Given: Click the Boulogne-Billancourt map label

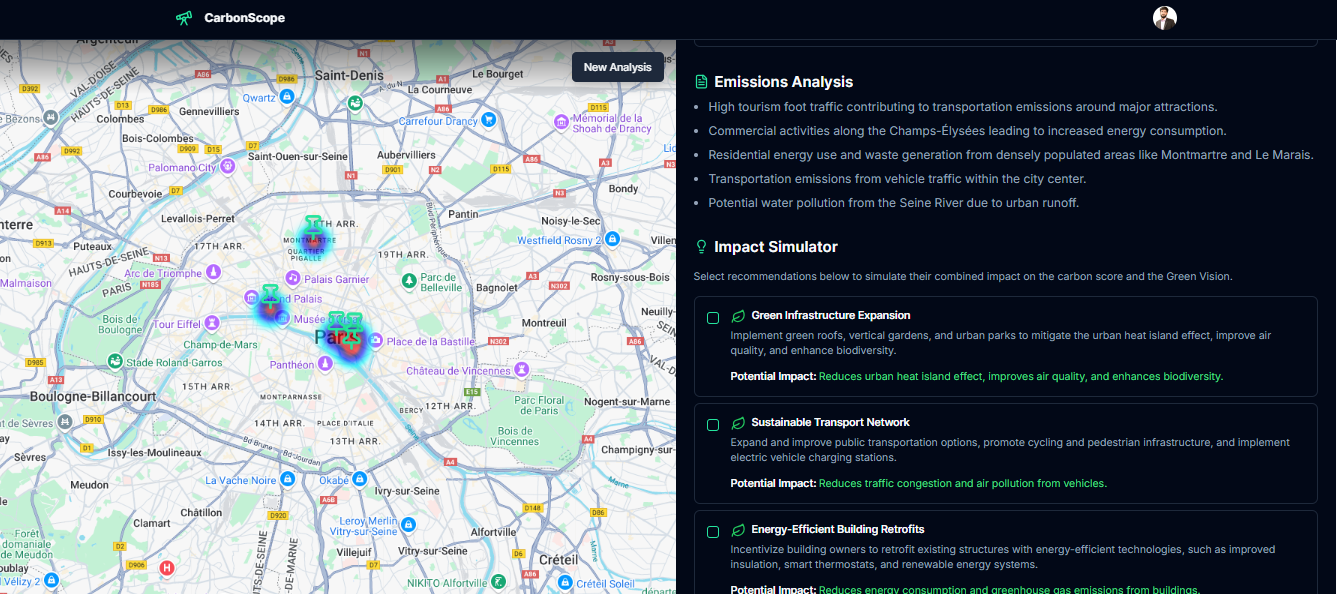Looking at the screenshot, I should pos(93,397).
